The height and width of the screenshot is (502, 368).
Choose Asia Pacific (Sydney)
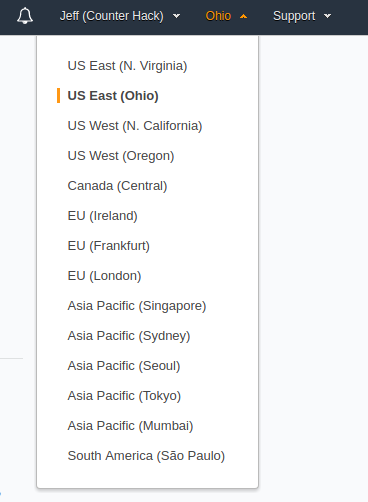click(x=129, y=336)
